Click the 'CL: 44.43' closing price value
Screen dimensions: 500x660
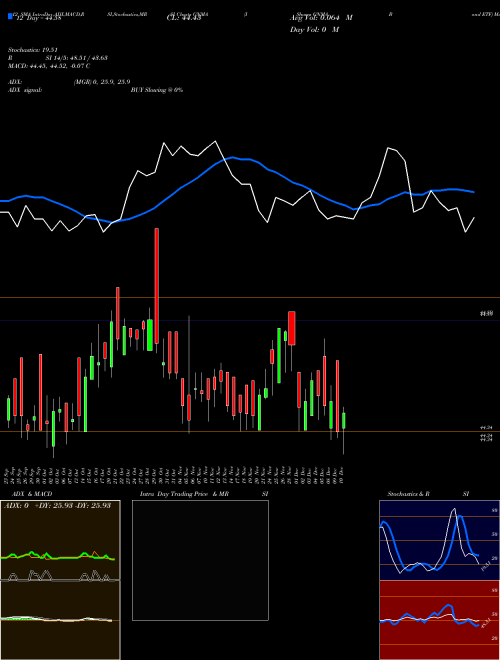click(184, 17)
